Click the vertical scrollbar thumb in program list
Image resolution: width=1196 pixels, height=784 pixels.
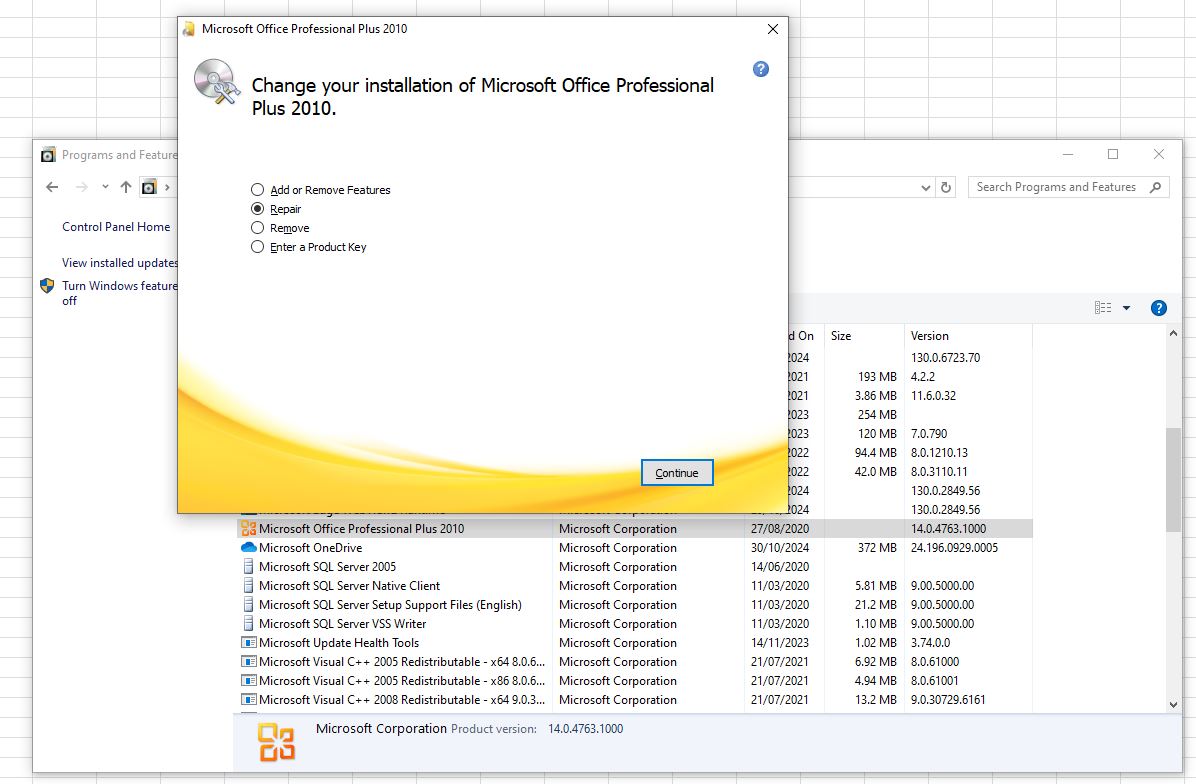pyautogui.click(x=1173, y=480)
